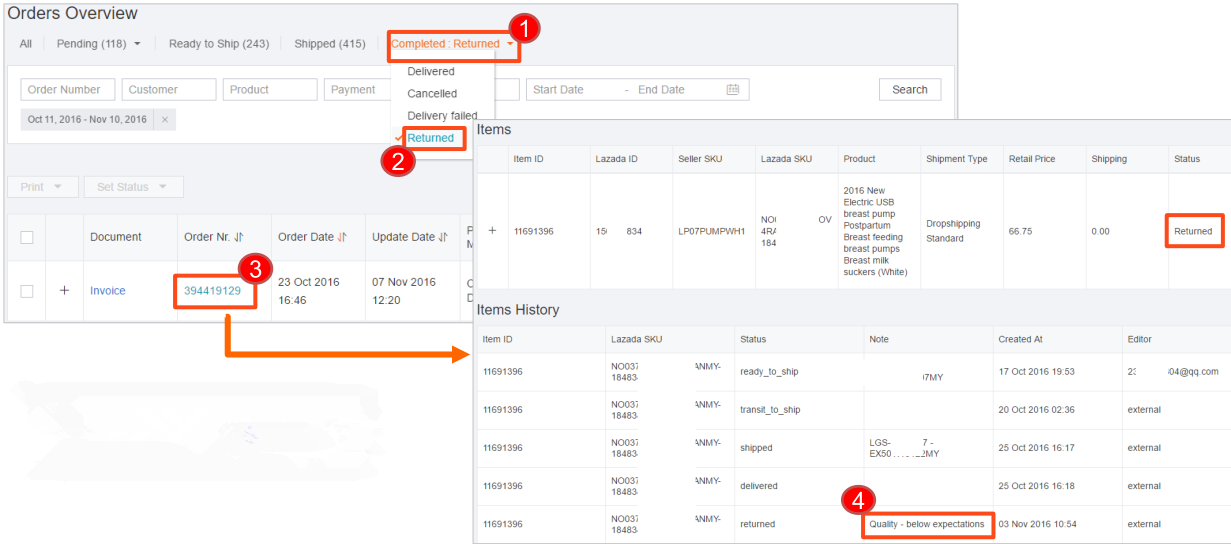1231x544 pixels.
Task: Sort by Order Nr. column arrows
Action: 239,238
